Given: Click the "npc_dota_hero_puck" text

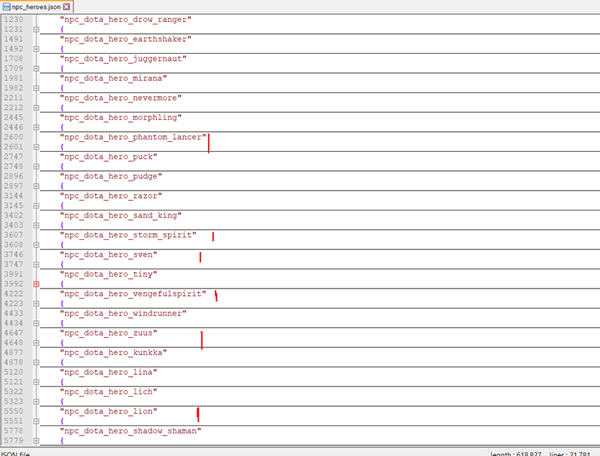Looking at the screenshot, I should point(108,157).
